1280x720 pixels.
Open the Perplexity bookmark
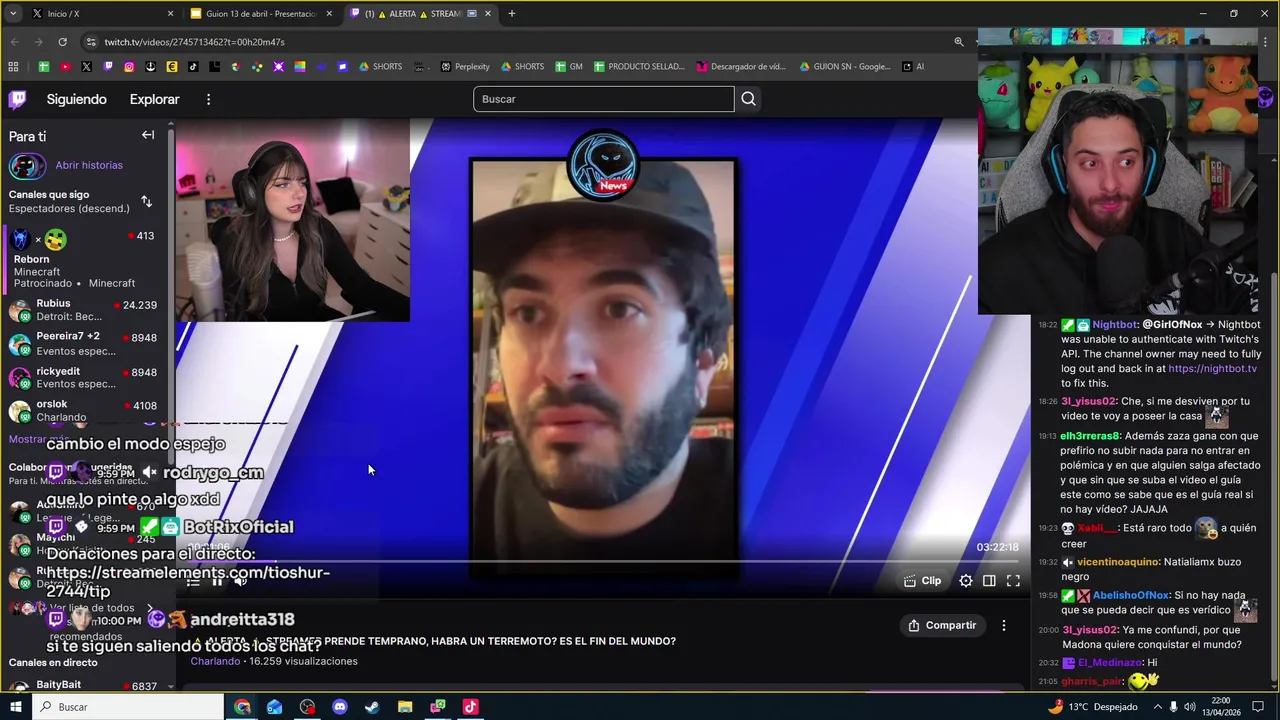tap(465, 67)
